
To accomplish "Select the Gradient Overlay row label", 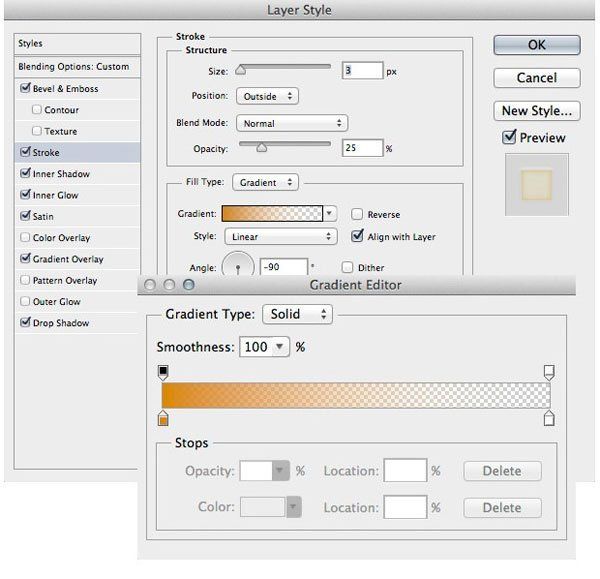I will (x=68, y=259).
